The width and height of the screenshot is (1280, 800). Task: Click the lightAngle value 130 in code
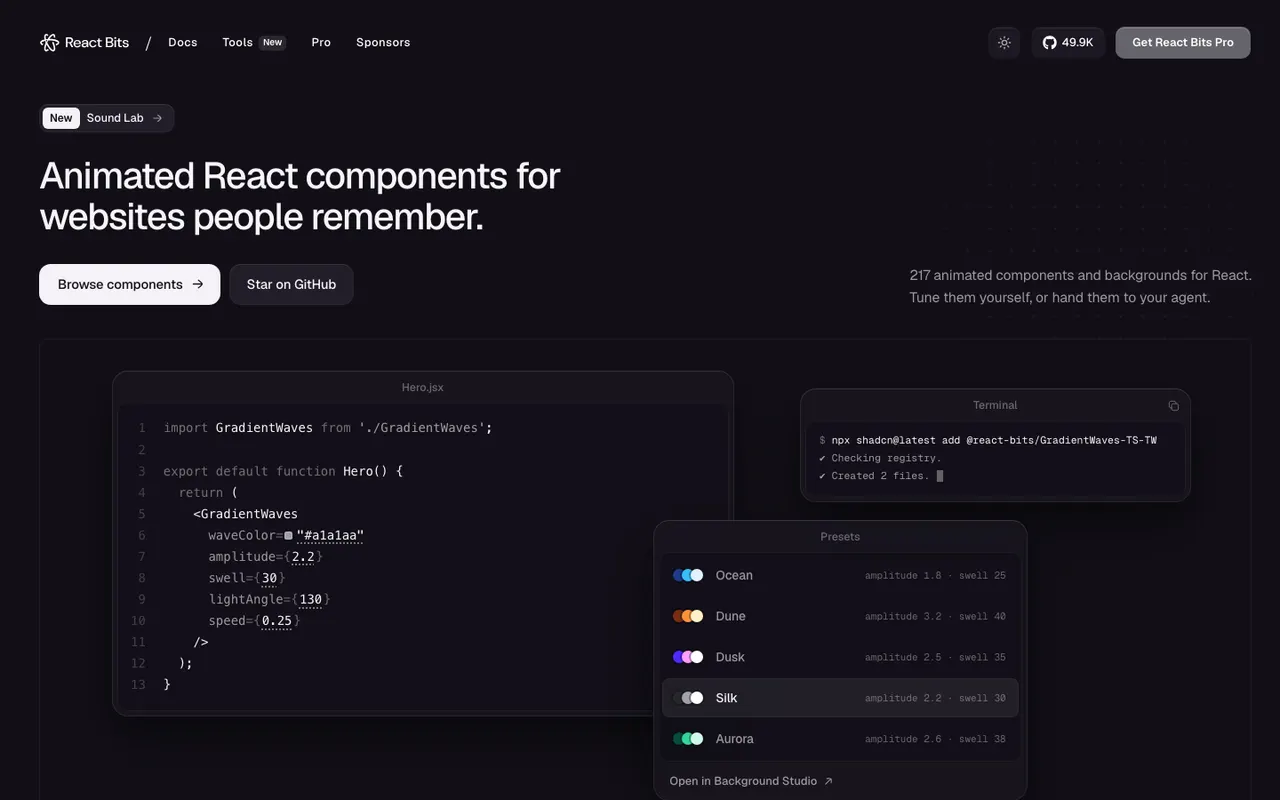(x=311, y=599)
